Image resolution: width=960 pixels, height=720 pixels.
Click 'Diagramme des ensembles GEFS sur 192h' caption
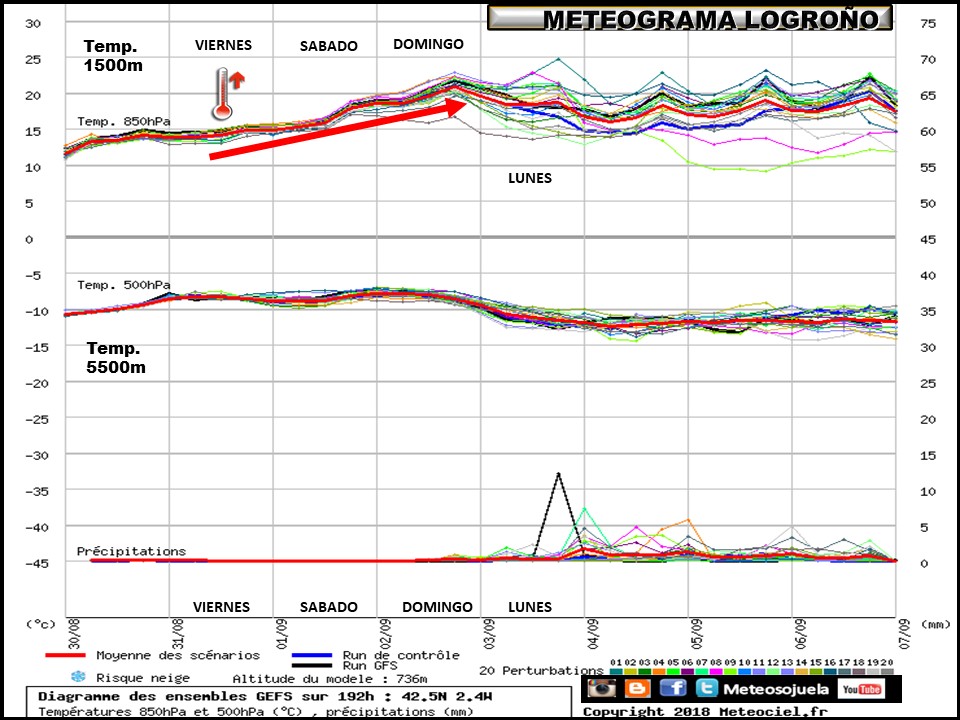[264, 696]
